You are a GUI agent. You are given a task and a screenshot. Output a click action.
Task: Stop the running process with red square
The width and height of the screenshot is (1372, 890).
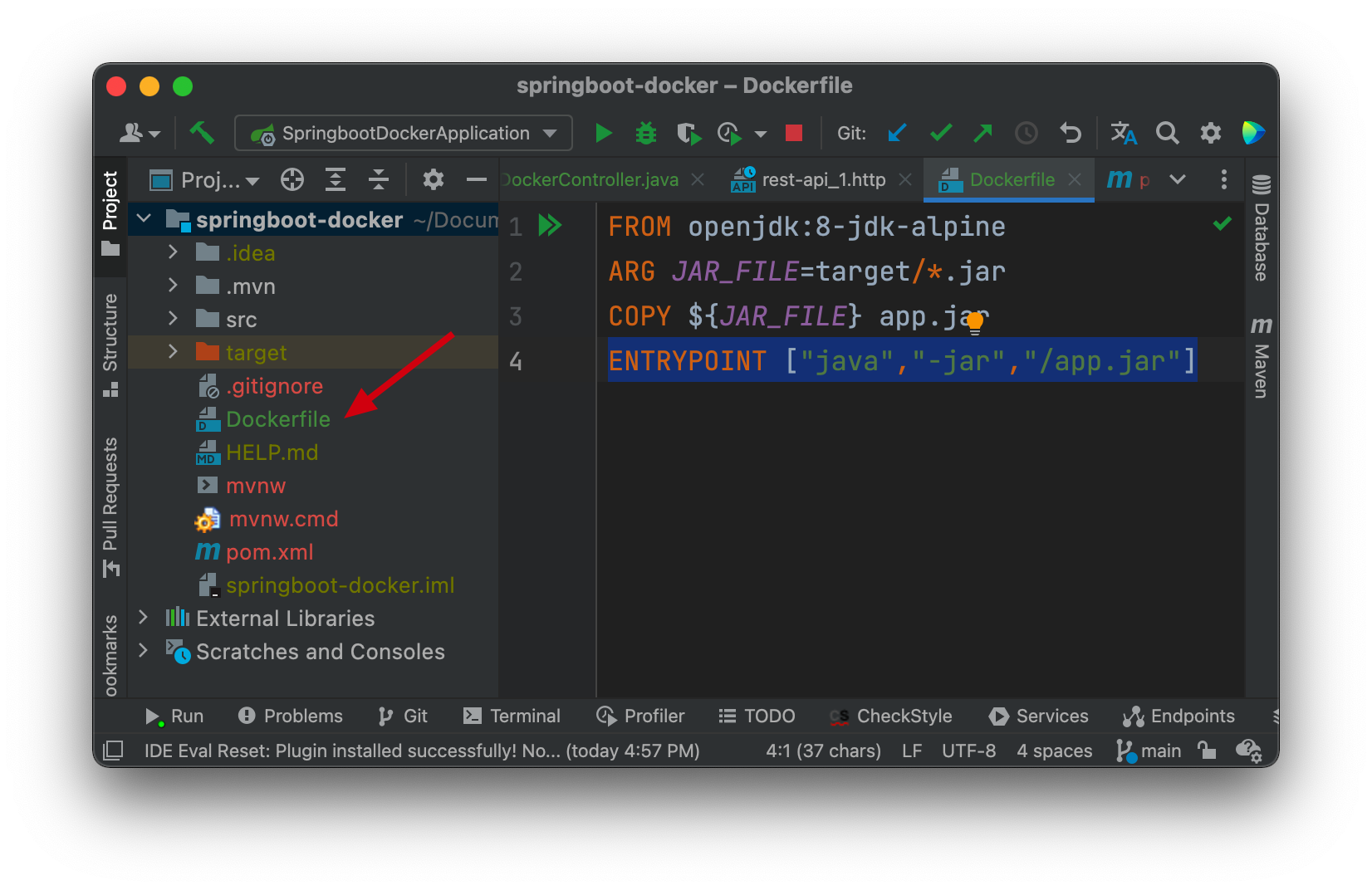coord(794,133)
